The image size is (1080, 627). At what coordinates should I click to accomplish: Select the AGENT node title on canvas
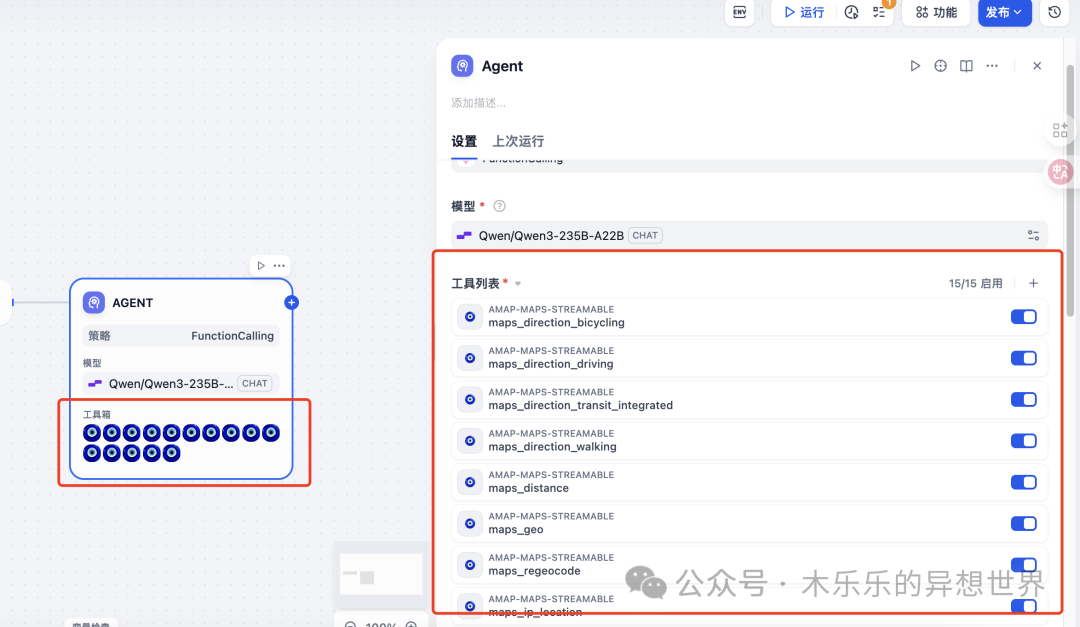[132, 302]
